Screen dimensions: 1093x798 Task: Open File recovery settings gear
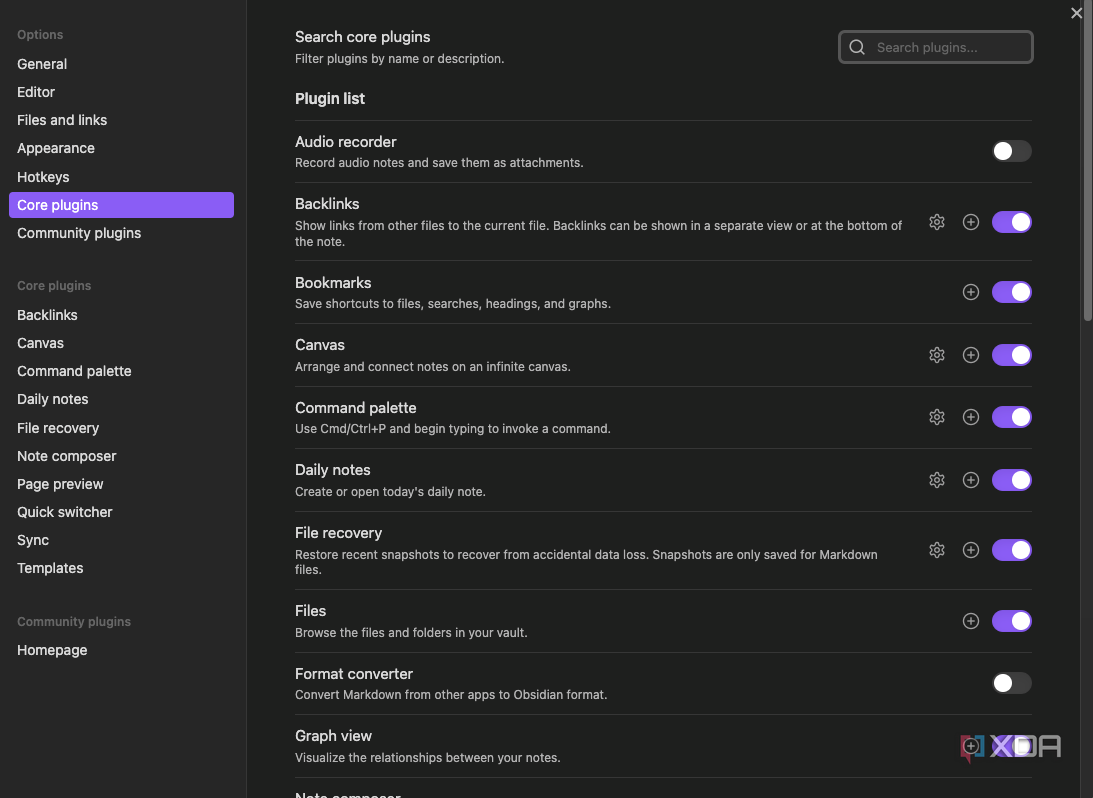(x=937, y=550)
